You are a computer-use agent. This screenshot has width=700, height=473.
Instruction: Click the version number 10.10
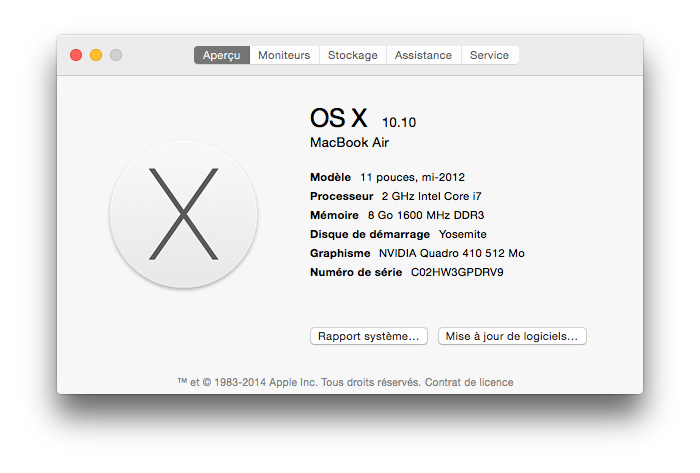399,123
